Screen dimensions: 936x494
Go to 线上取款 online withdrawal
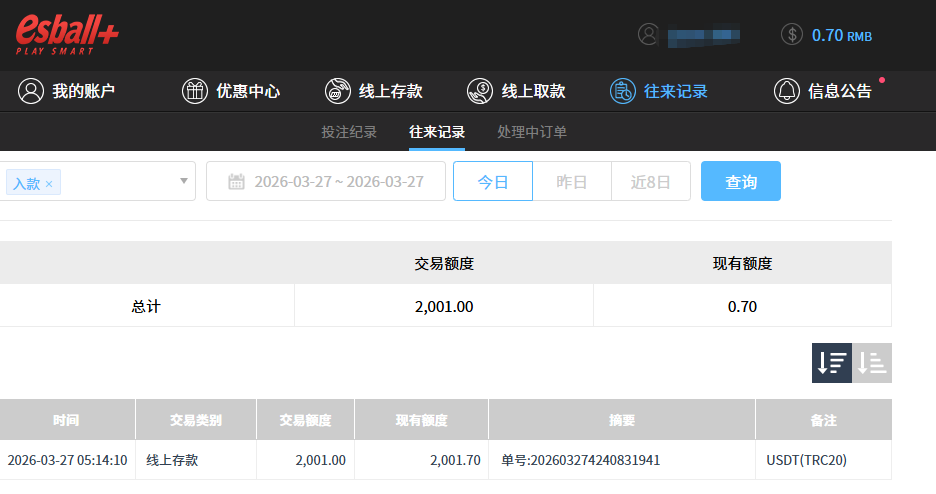(517, 92)
